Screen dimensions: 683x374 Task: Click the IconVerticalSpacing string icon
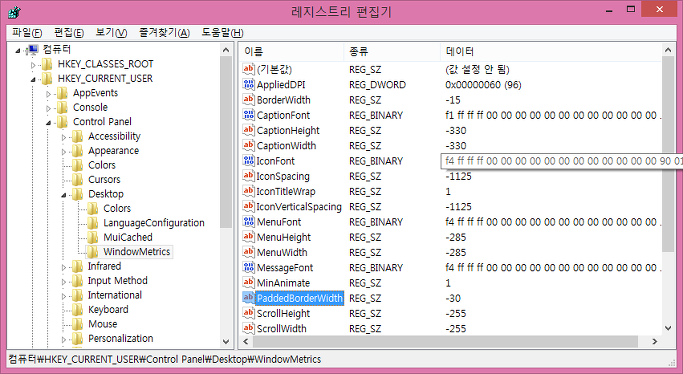click(248, 206)
